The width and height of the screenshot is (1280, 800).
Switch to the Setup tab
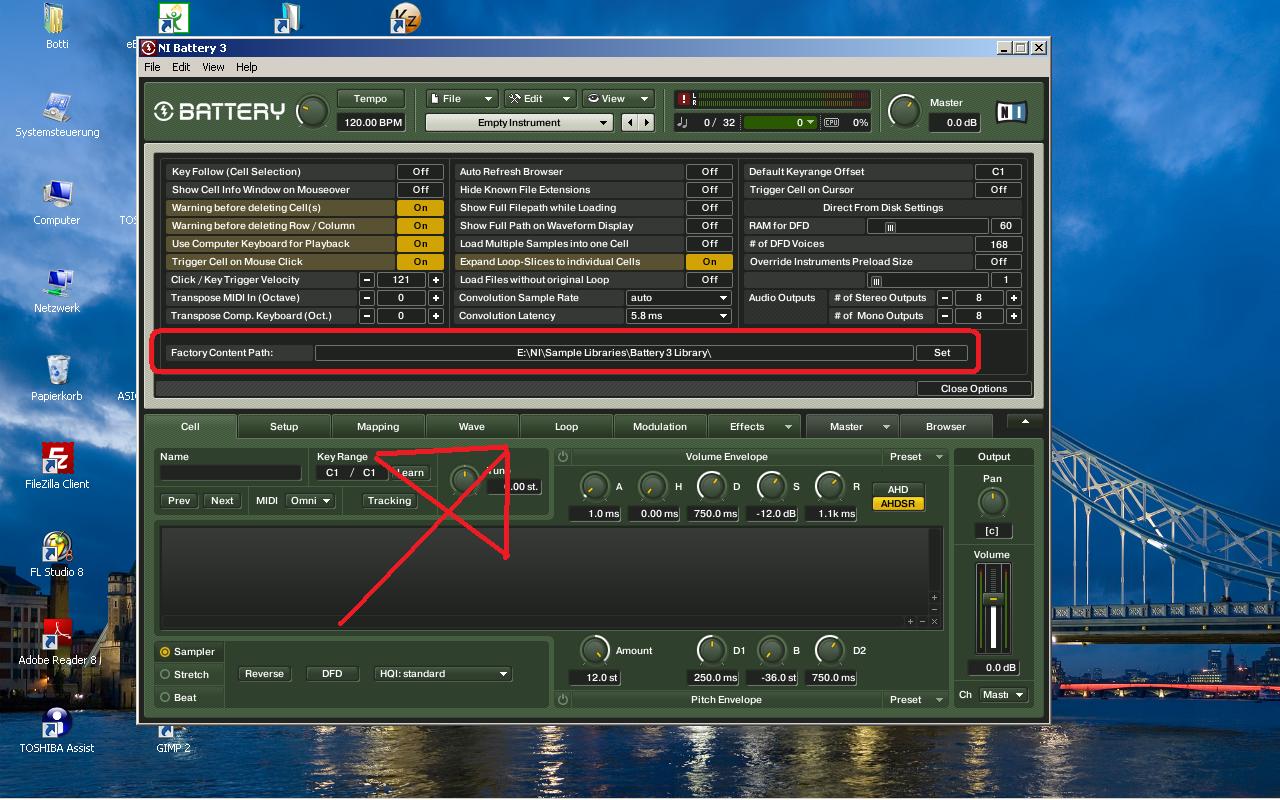(284, 427)
